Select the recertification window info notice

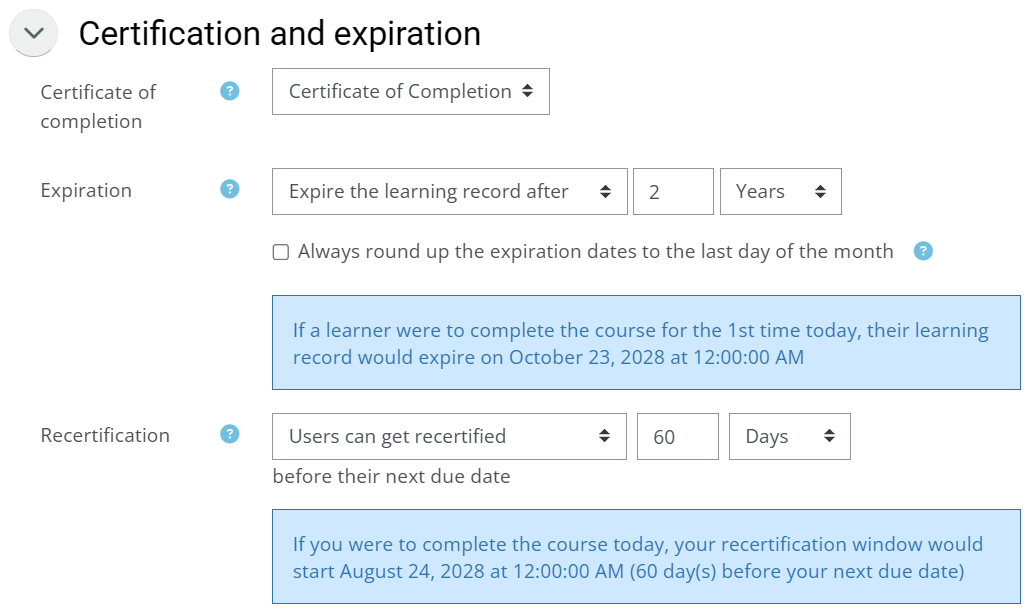(x=646, y=557)
